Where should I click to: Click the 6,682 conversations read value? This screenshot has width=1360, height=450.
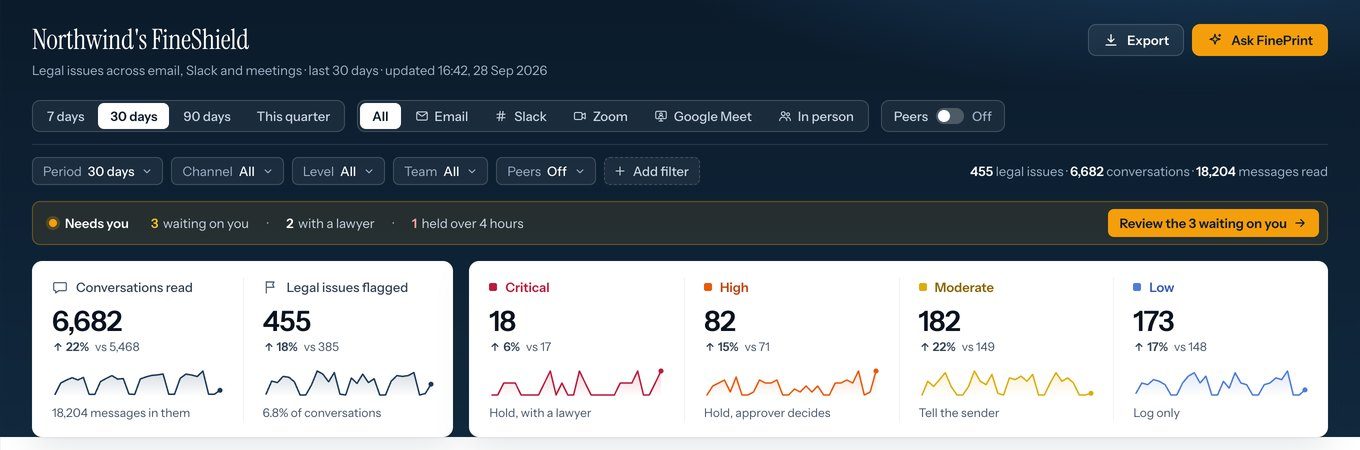click(x=87, y=321)
